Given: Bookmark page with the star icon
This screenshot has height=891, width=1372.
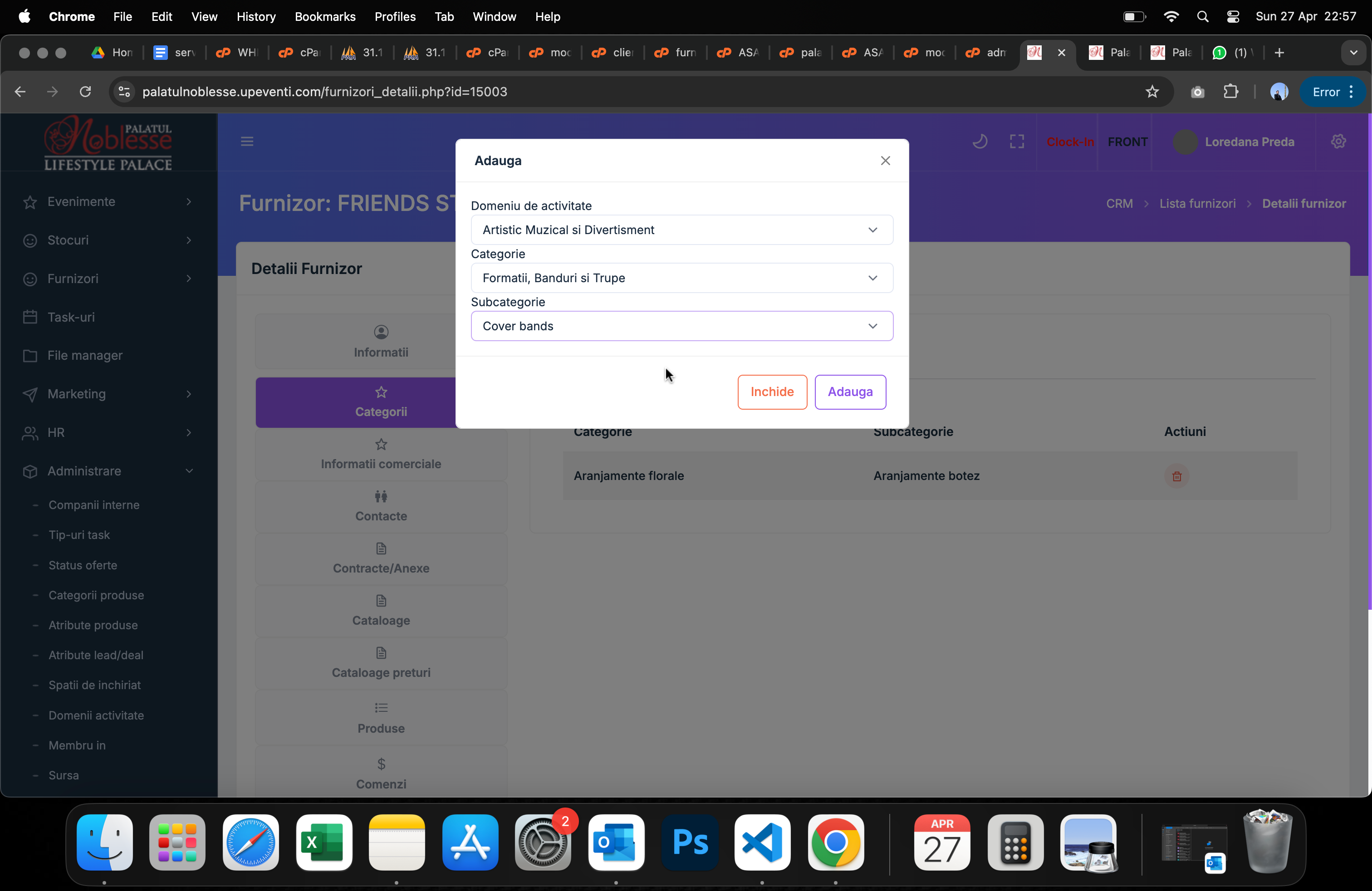Looking at the screenshot, I should click(x=1152, y=92).
